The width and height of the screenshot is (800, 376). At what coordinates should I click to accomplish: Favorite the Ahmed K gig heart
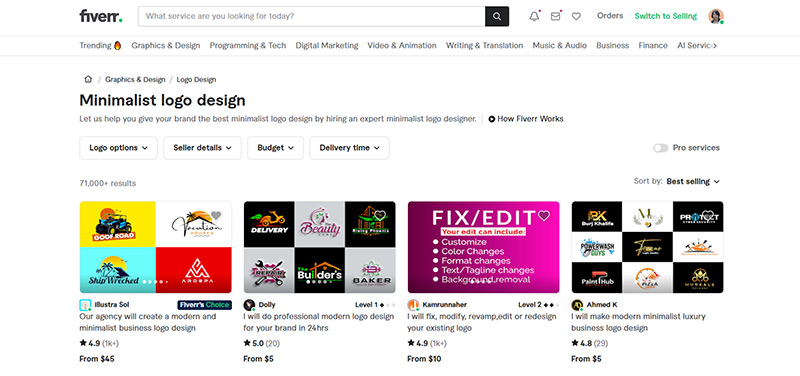pos(708,215)
